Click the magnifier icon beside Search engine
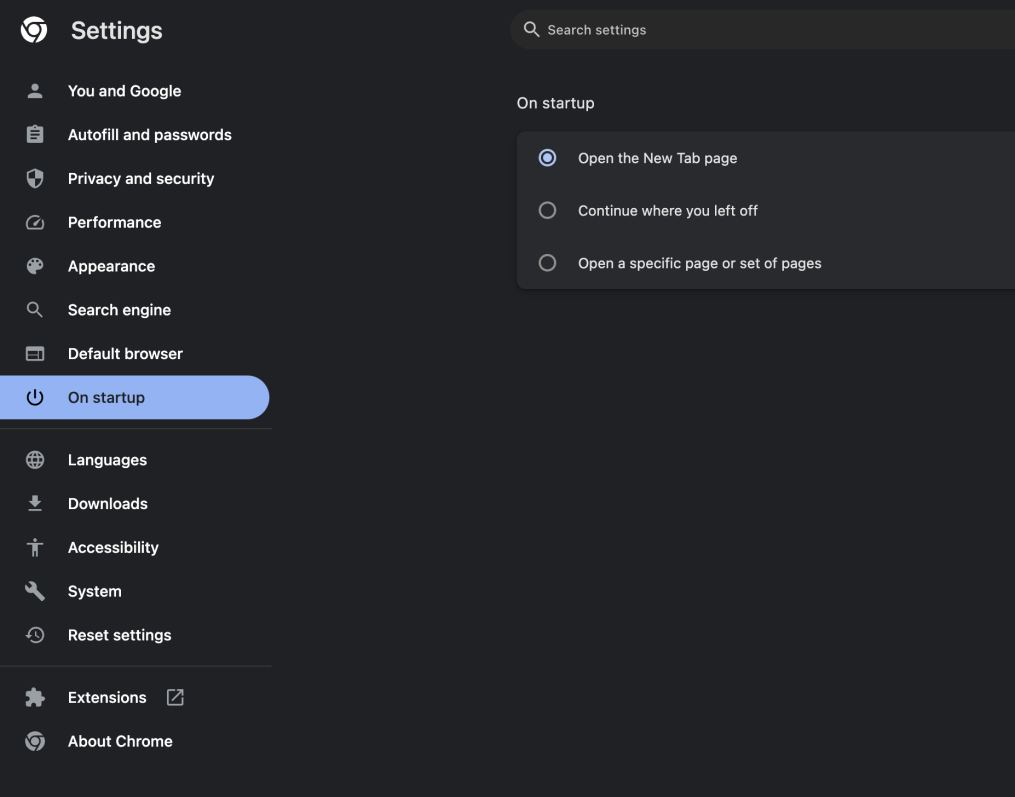Image resolution: width=1015 pixels, height=797 pixels. pos(35,310)
